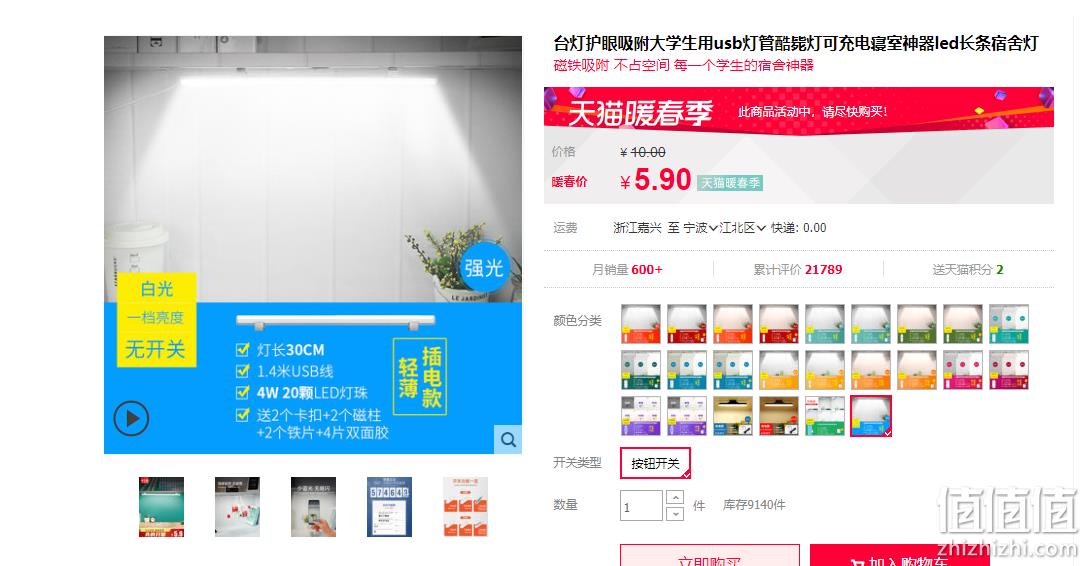Select the 按钮开关 switch type option

point(655,463)
